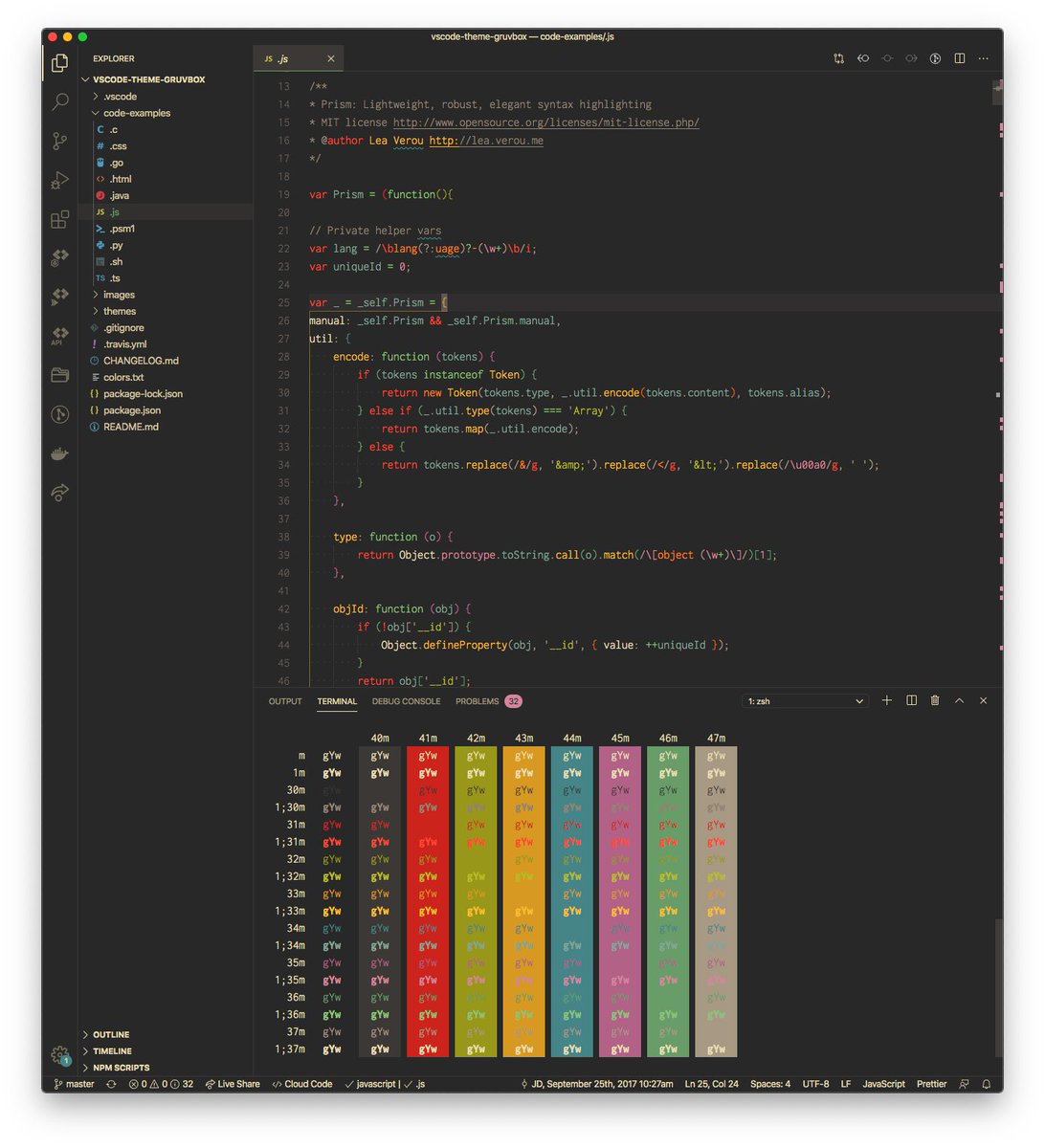
Task: Open the Docker view in activity bar
Action: 59,453
